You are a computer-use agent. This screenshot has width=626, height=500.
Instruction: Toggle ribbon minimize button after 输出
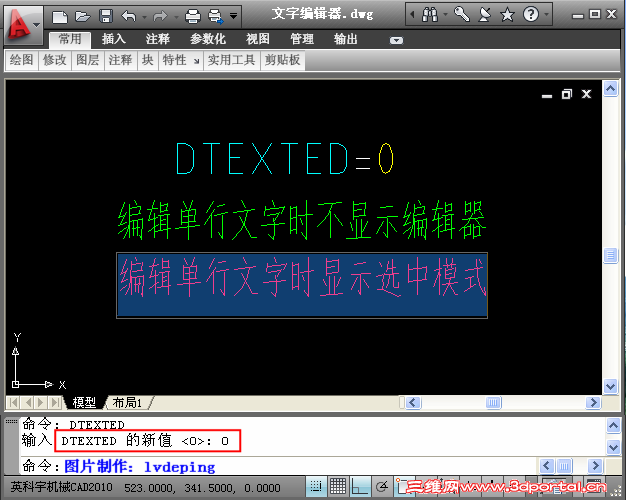396,40
